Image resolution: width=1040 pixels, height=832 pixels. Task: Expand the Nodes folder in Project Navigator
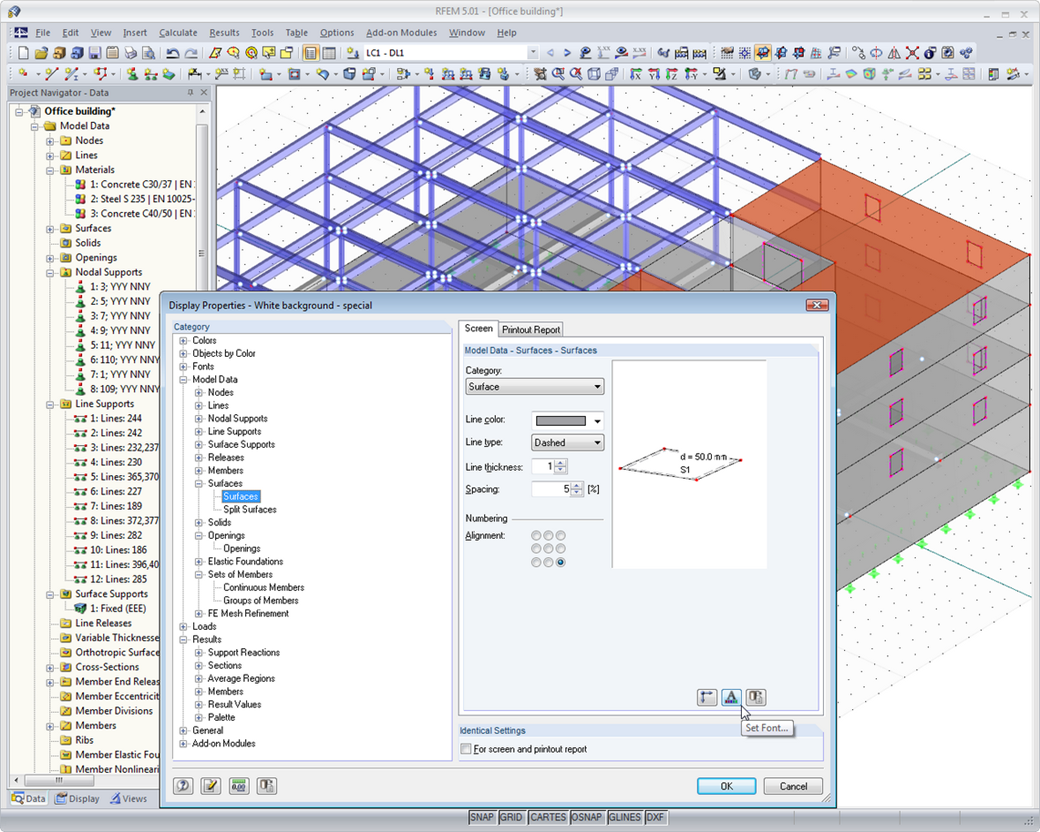coord(50,141)
